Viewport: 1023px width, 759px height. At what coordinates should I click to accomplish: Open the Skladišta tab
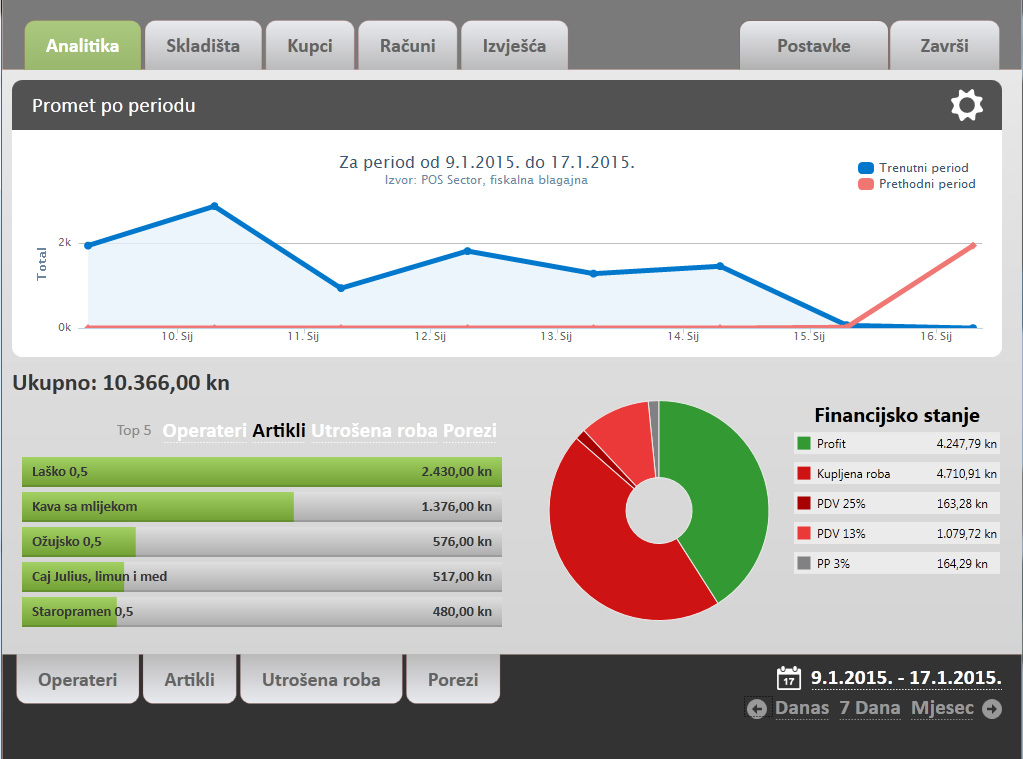pyautogui.click(x=203, y=46)
